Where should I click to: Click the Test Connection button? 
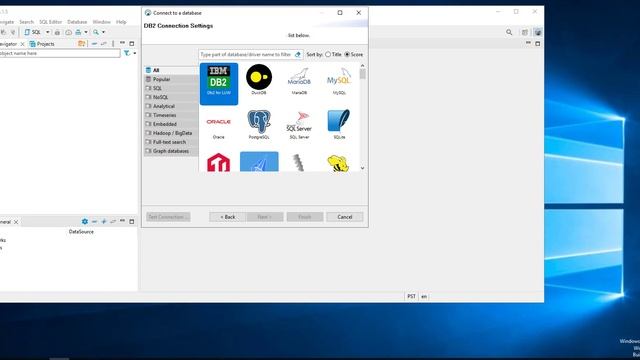click(168, 217)
